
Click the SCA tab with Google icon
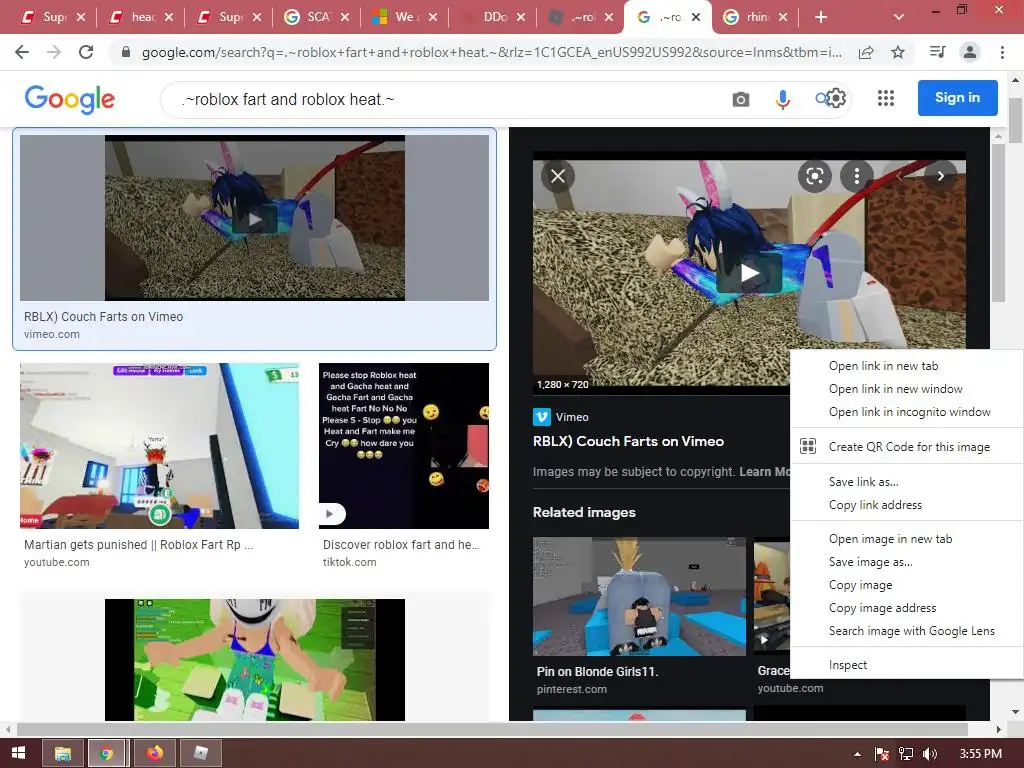coord(315,18)
